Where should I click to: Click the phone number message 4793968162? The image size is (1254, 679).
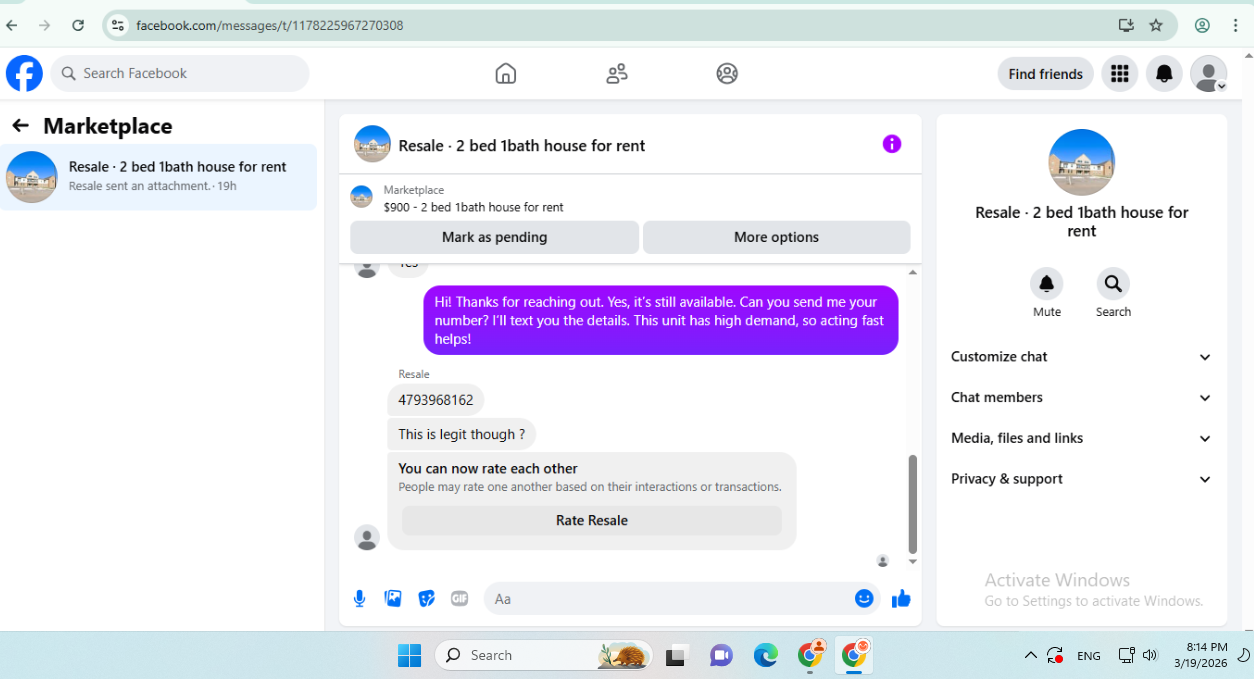point(436,400)
